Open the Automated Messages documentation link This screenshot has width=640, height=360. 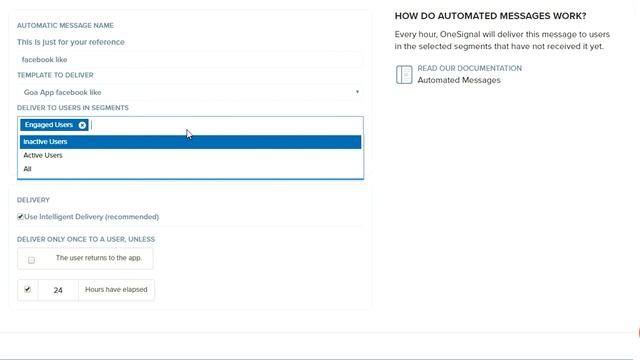[x=459, y=80]
